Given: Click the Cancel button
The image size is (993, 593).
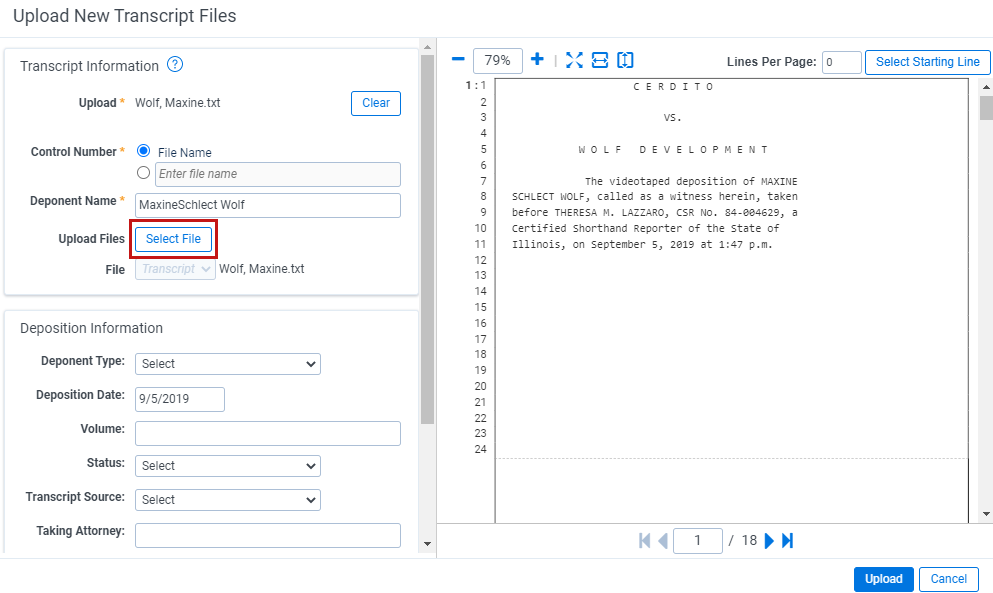Looking at the screenshot, I should tap(949, 579).
